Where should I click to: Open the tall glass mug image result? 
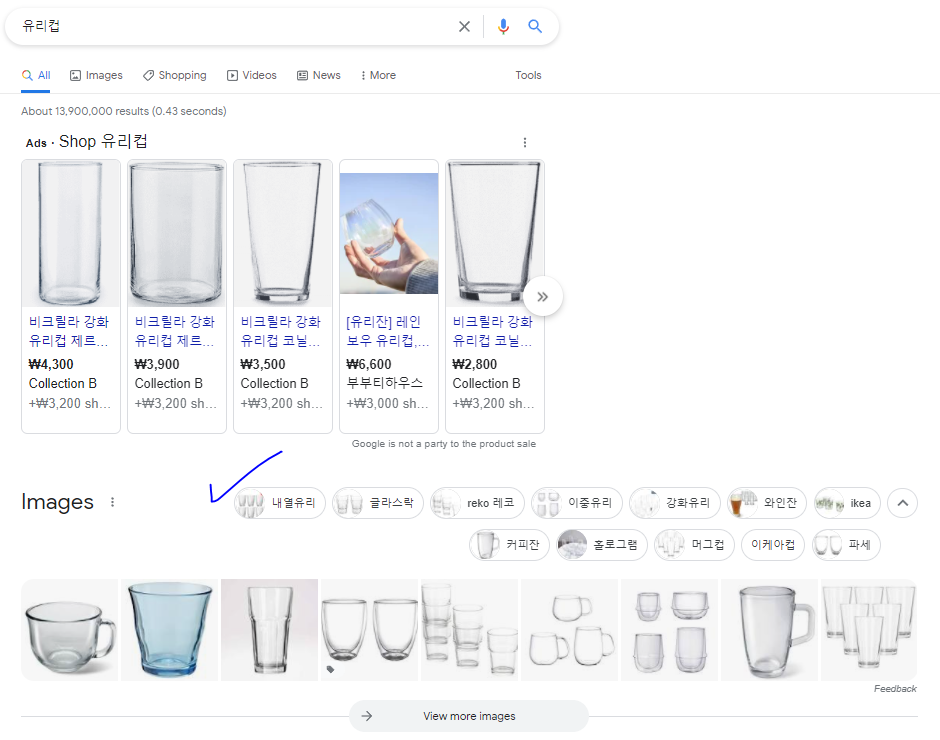769,630
